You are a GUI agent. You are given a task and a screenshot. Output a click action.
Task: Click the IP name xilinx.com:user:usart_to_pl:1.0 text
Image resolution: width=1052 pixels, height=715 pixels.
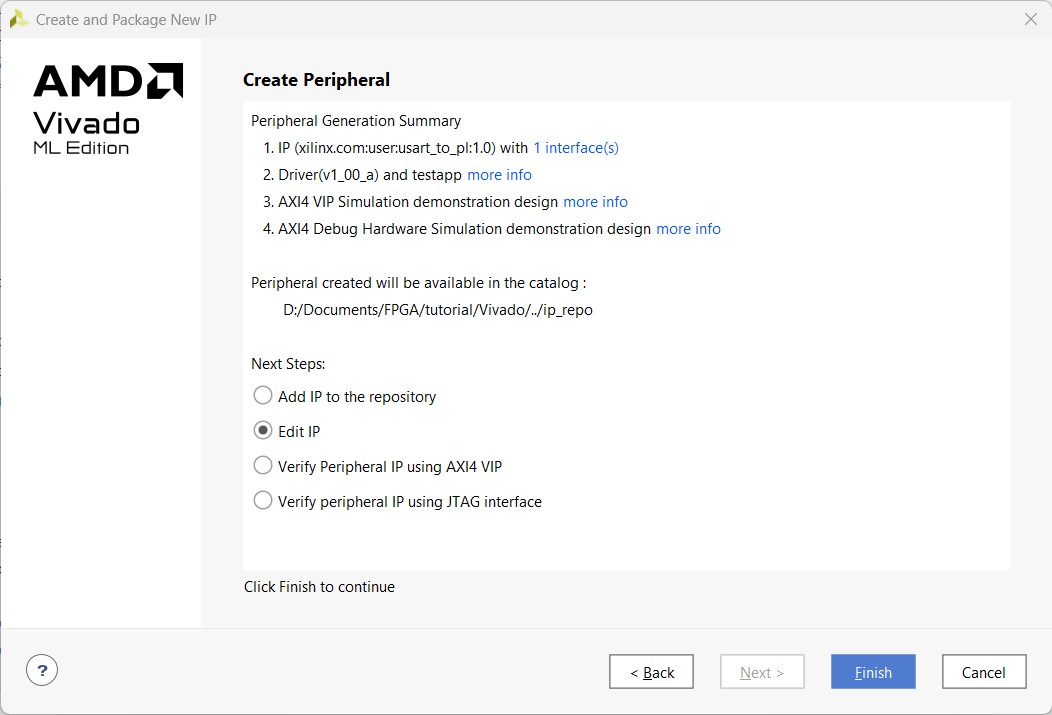coord(394,148)
